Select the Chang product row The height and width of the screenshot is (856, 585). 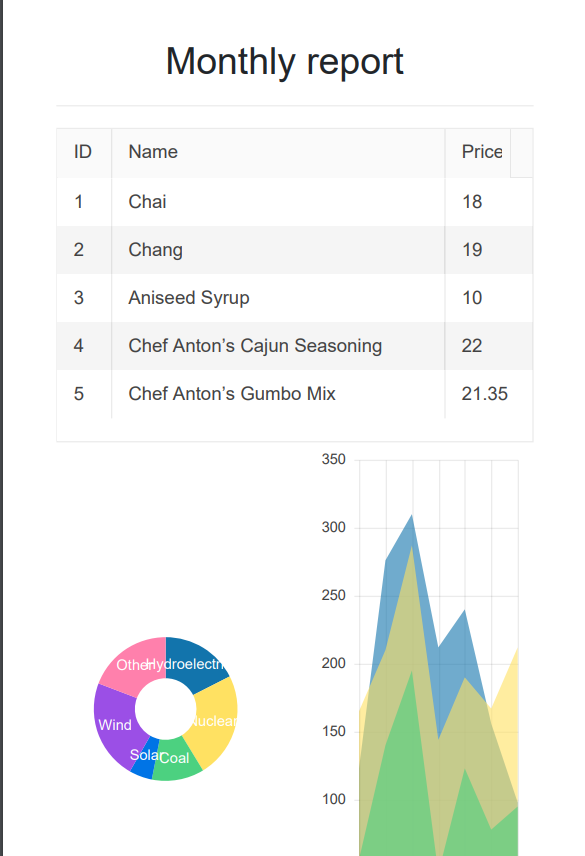pyautogui.click(x=295, y=249)
